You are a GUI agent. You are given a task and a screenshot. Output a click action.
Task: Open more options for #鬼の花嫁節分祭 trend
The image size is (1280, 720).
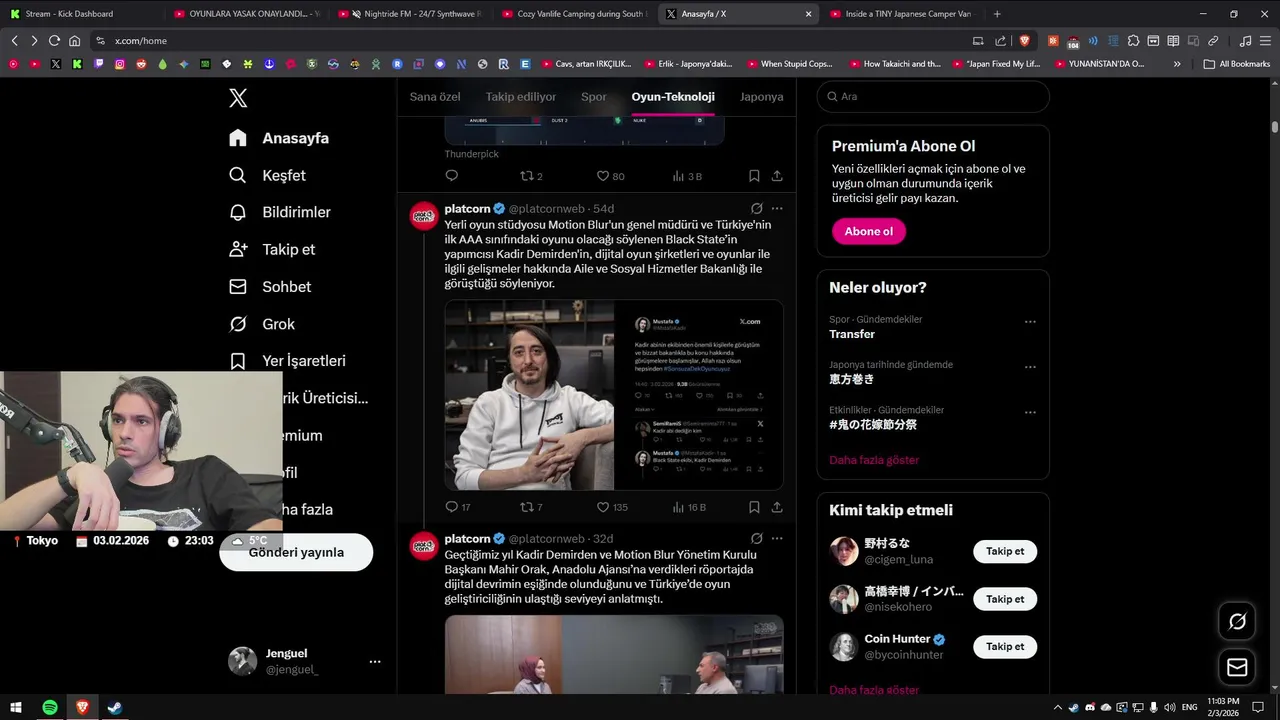pyautogui.click(x=1030, y=412)
